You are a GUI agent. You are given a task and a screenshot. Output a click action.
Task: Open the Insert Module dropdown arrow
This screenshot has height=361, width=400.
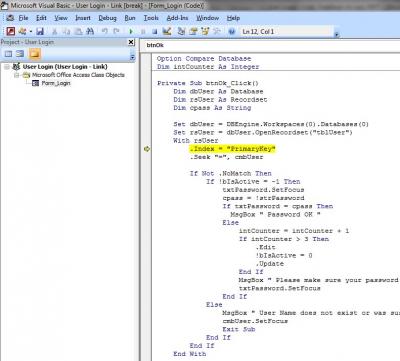[30, 31]
